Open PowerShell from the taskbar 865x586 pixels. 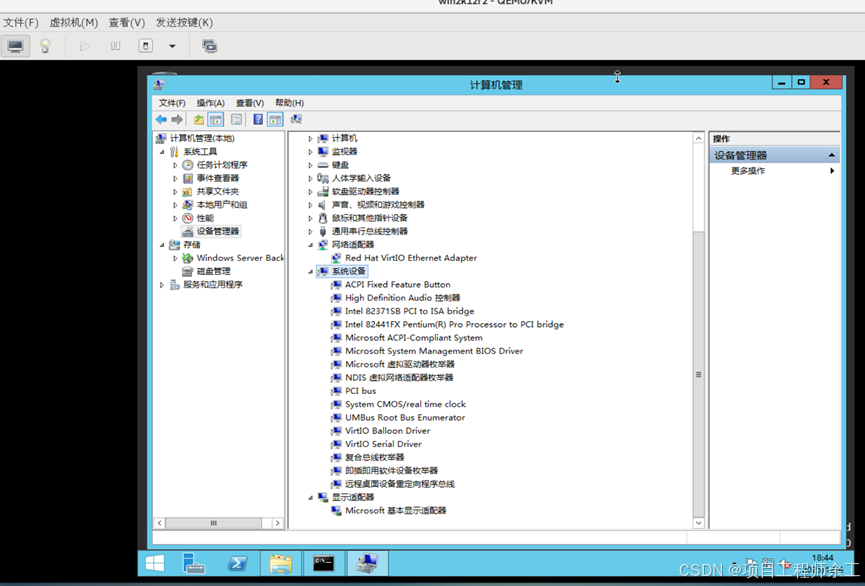238,563
